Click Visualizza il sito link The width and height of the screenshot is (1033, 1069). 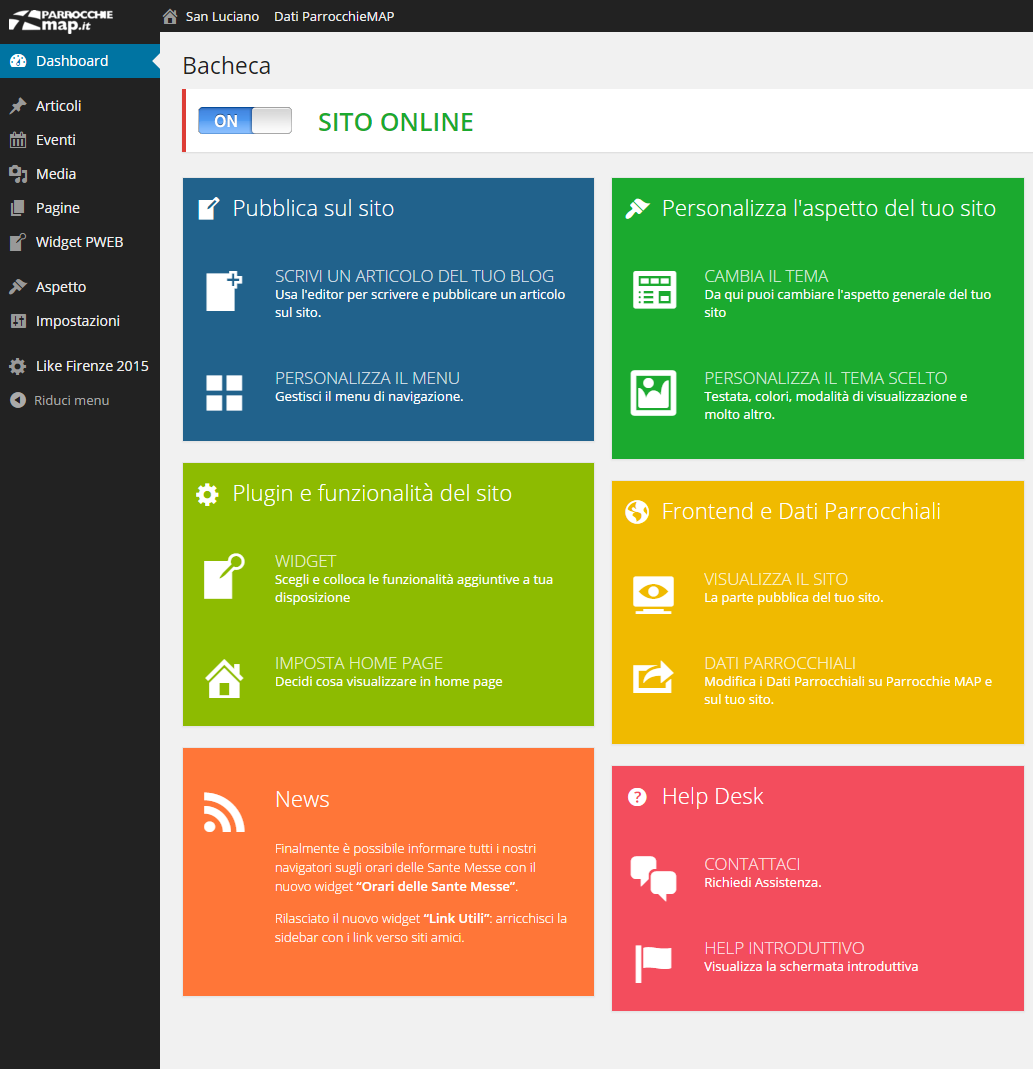[x=775, y=579]
